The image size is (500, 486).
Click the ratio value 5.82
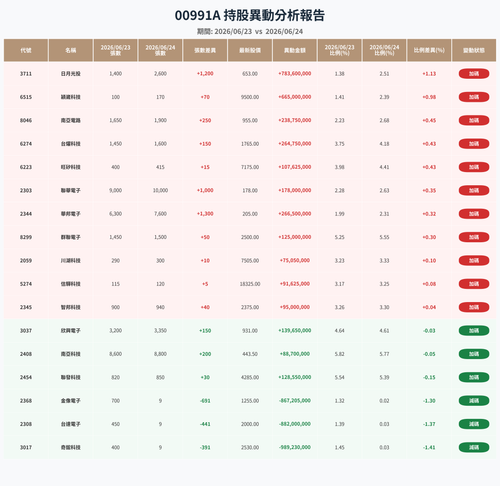point(339,354)
